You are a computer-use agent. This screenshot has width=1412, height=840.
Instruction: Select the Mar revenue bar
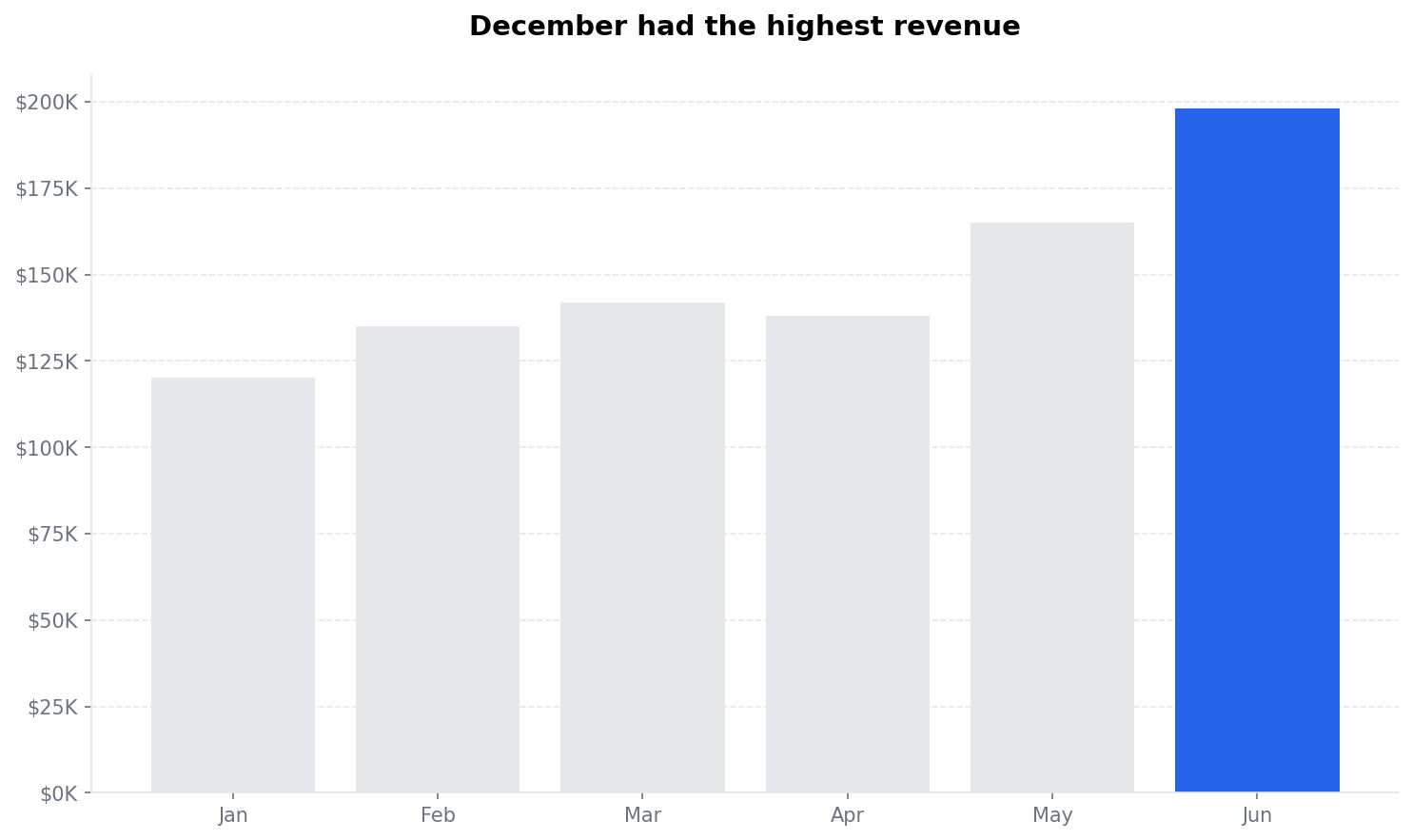642,547
